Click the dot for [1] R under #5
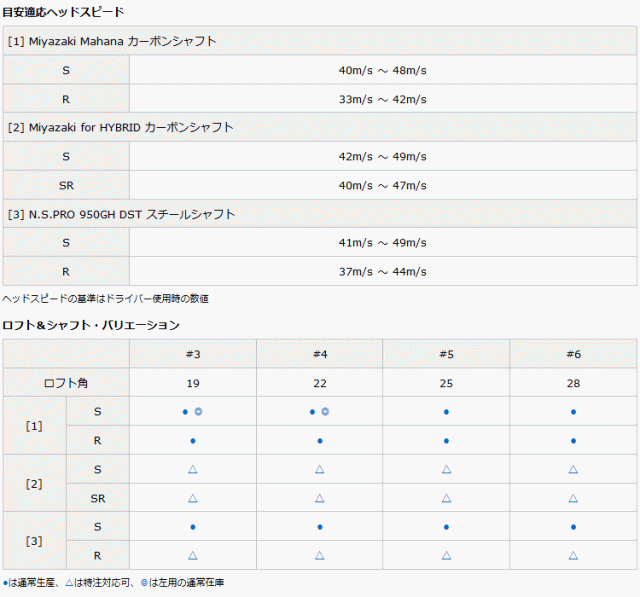The width and height of the screenshot is (640, 597). coord(446,440)
